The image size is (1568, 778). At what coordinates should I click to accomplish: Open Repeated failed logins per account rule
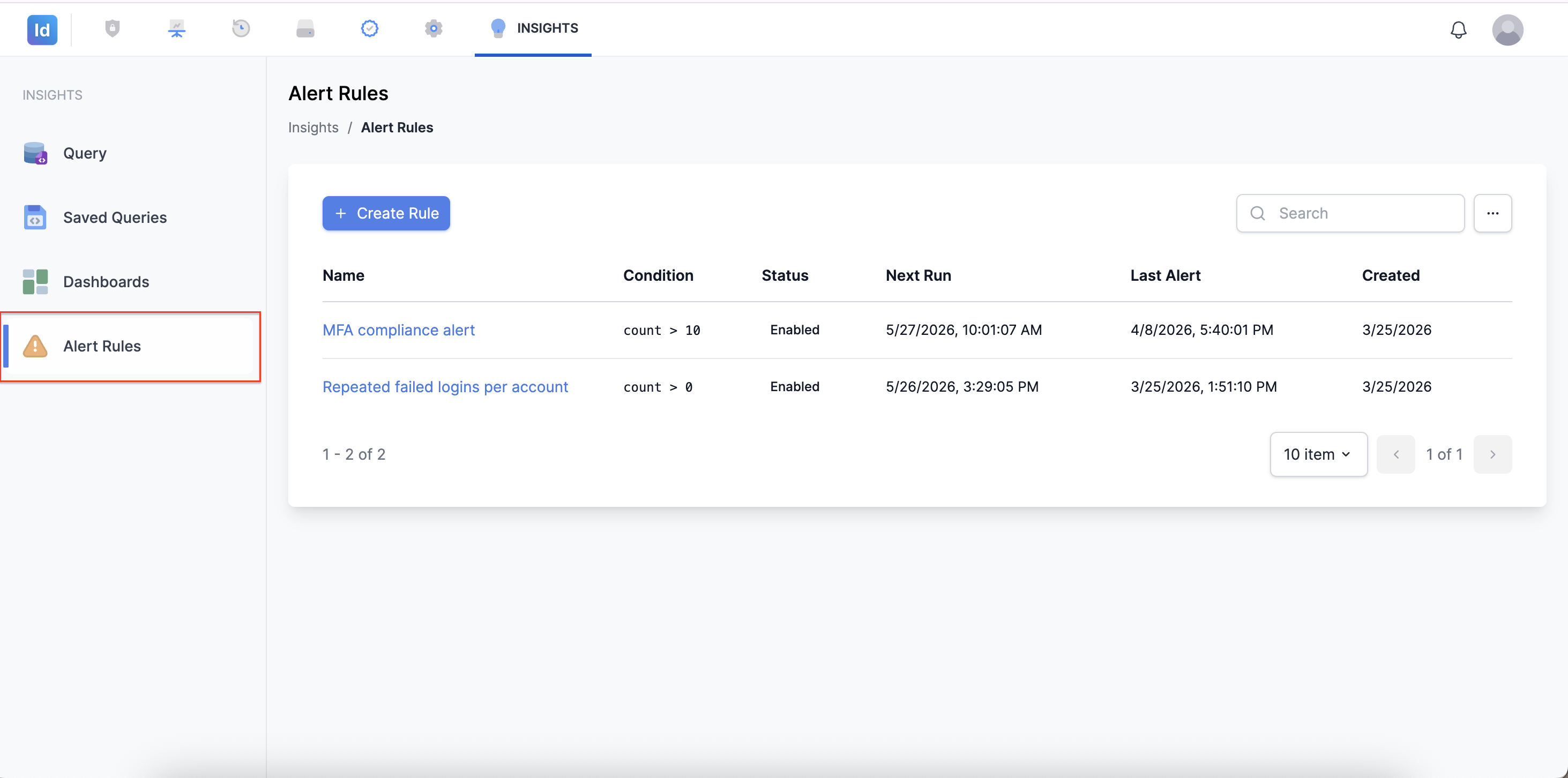tap(445, 386)
